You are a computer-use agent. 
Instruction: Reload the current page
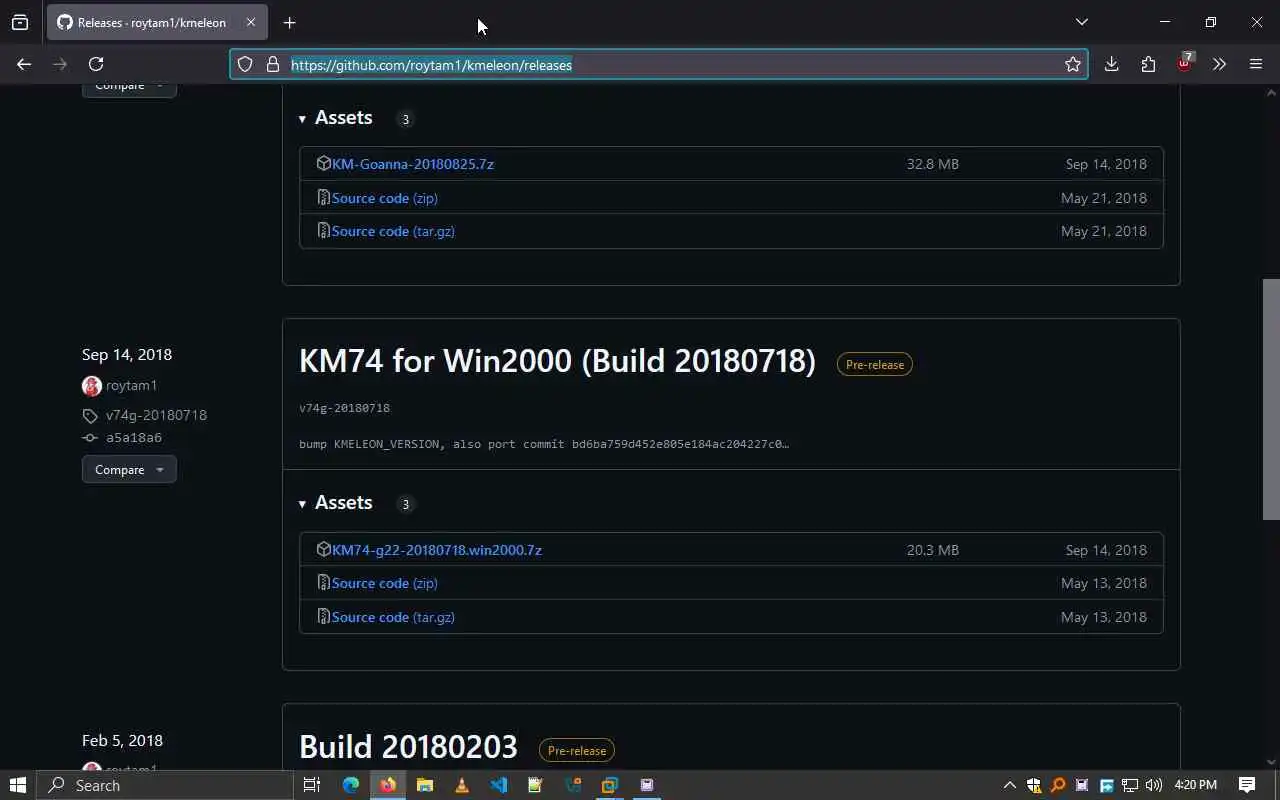tap(96, 64)
